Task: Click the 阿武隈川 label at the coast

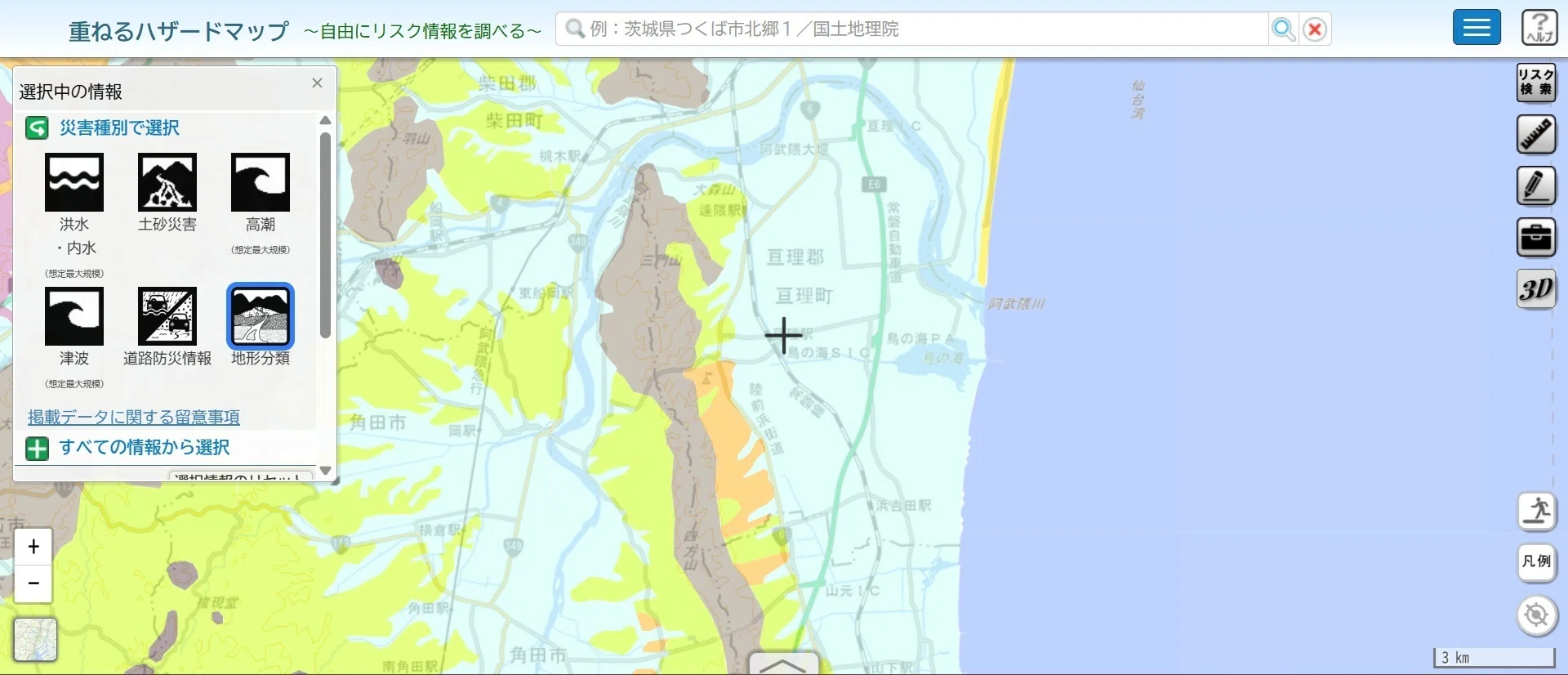Action: coord(1016,304)
